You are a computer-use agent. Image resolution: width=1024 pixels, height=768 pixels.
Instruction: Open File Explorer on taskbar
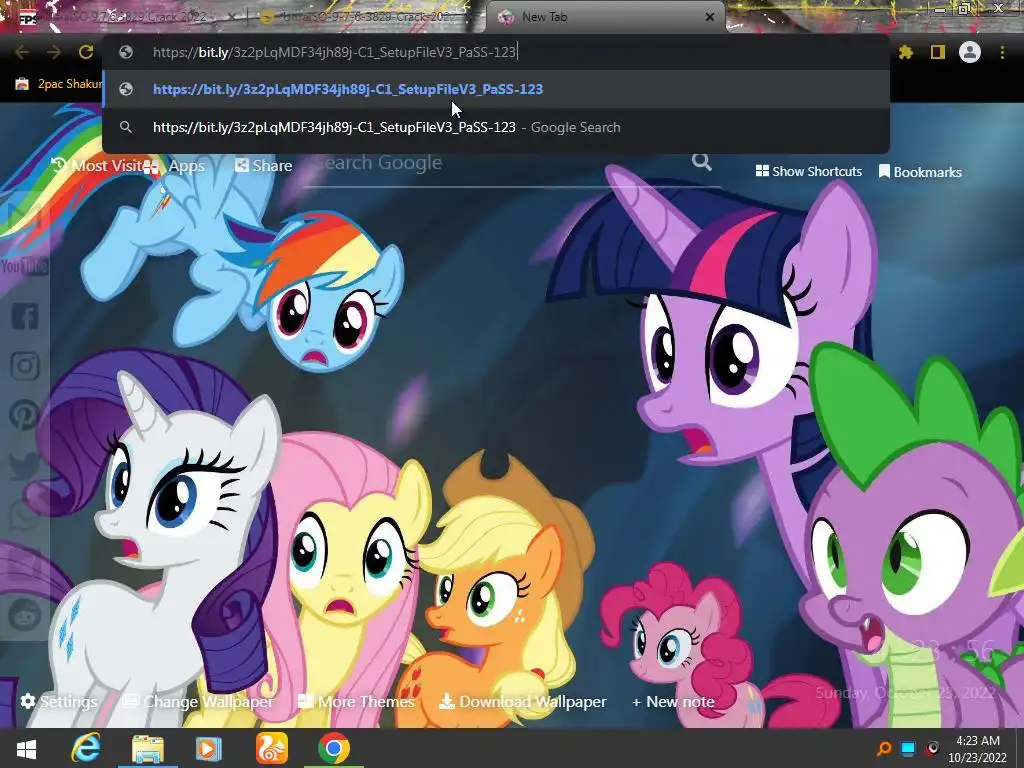pyautogui.click(x=148, y=748)
